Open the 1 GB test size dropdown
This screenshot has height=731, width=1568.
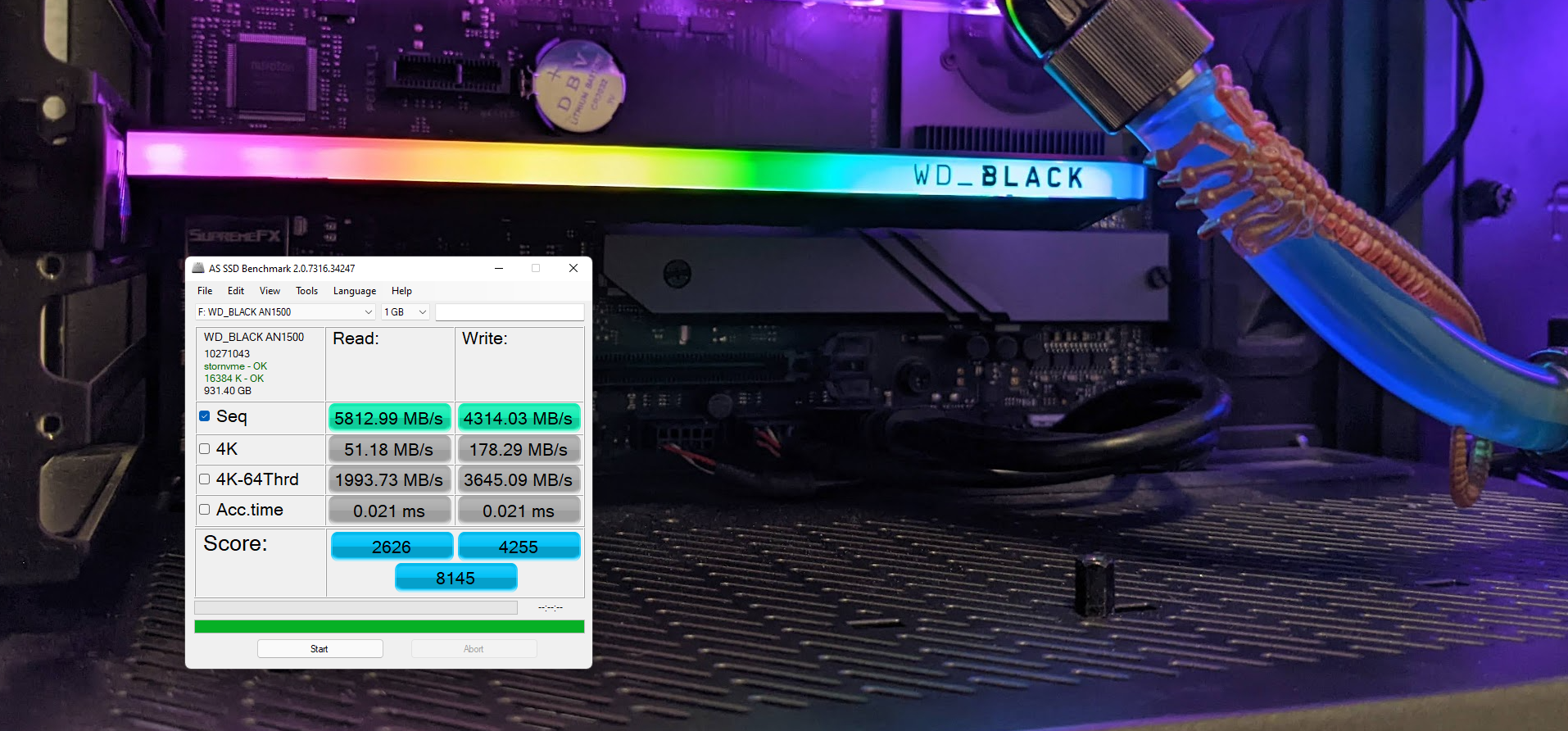[x=406, y=312]
